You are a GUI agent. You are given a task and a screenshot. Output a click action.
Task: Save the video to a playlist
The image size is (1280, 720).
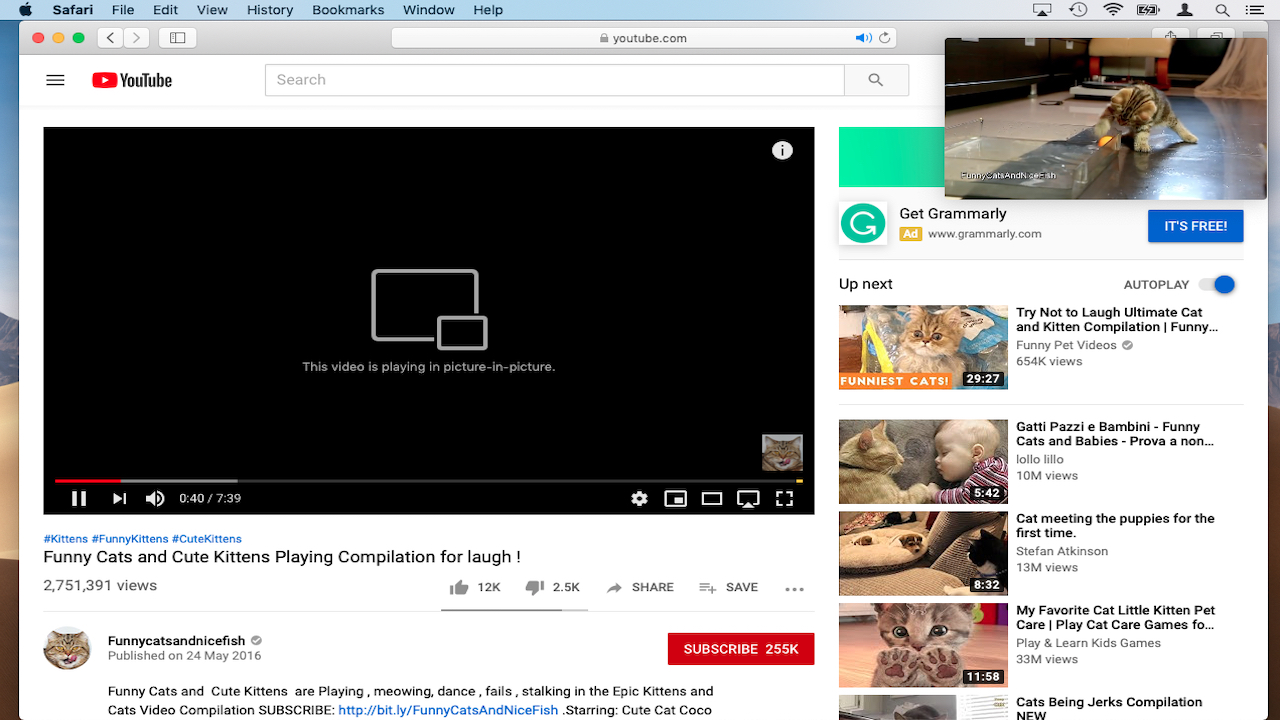(x=728, y=588)
